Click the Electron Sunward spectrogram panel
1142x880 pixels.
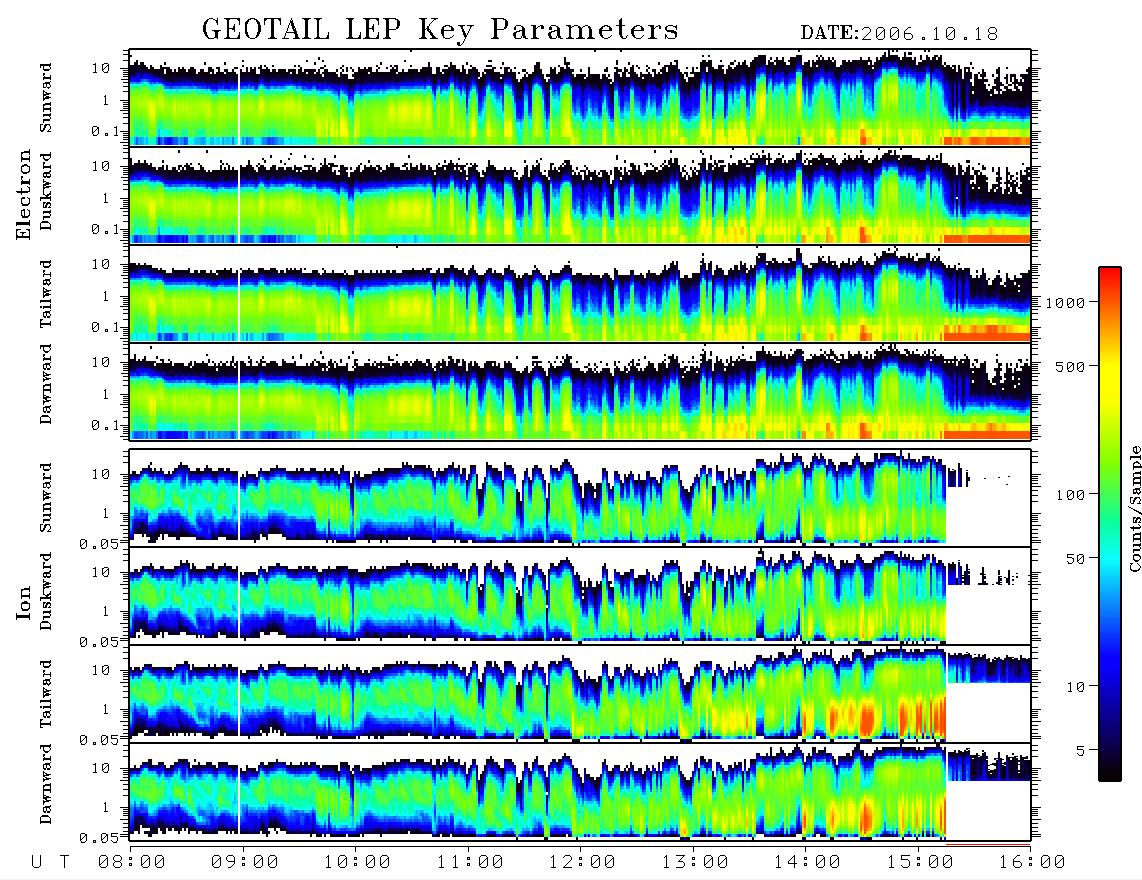(580, 98)
